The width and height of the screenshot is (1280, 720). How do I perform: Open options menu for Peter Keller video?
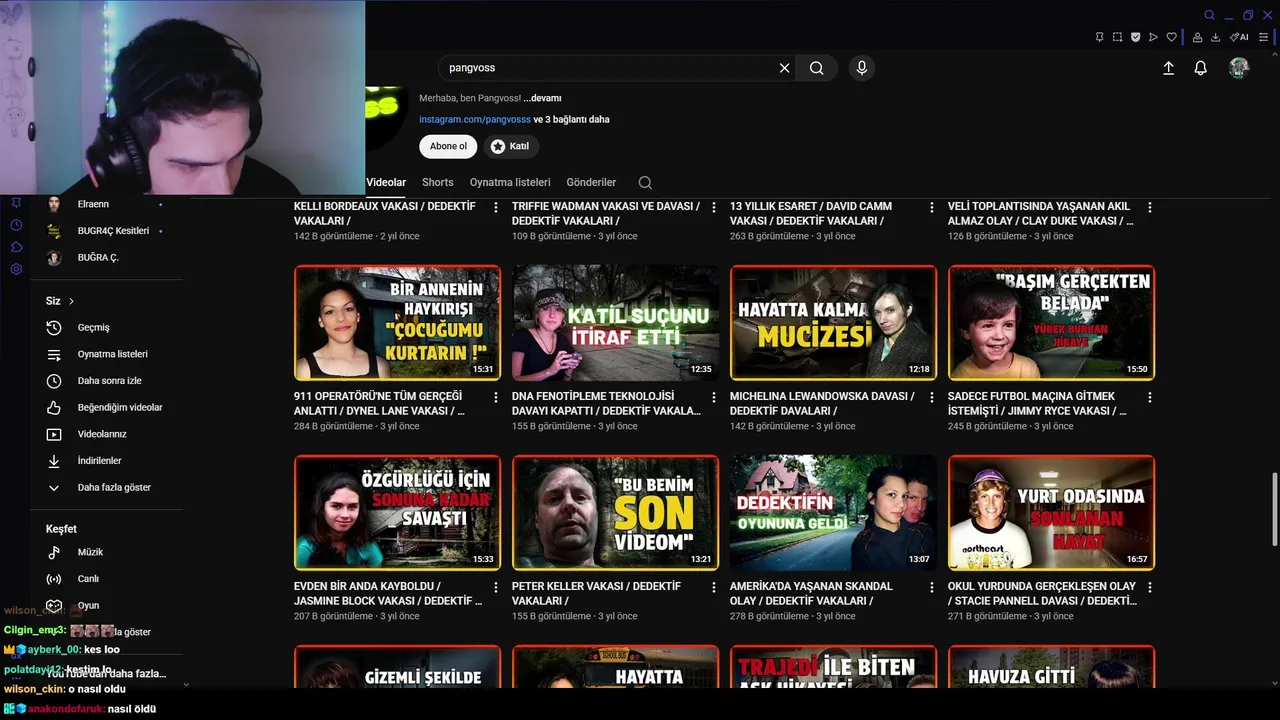(714, 587)
